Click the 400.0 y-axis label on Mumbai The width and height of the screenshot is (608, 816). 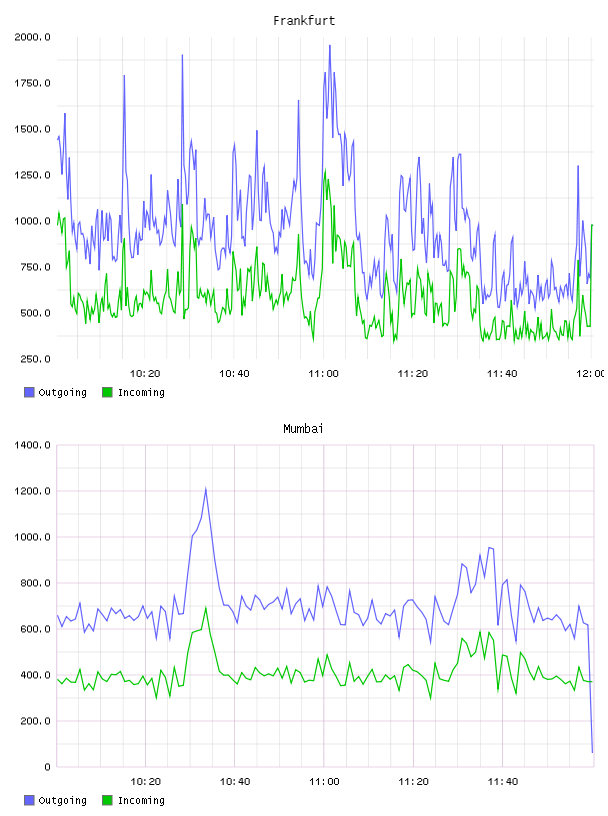coord(35,675)
